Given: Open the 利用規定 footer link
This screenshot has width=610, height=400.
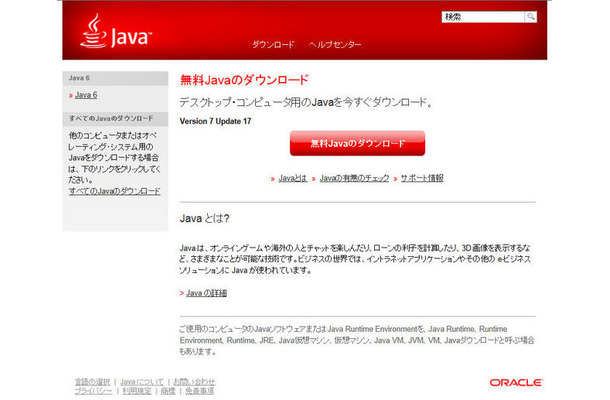Looking at the screenshot, I should [137, 391].
